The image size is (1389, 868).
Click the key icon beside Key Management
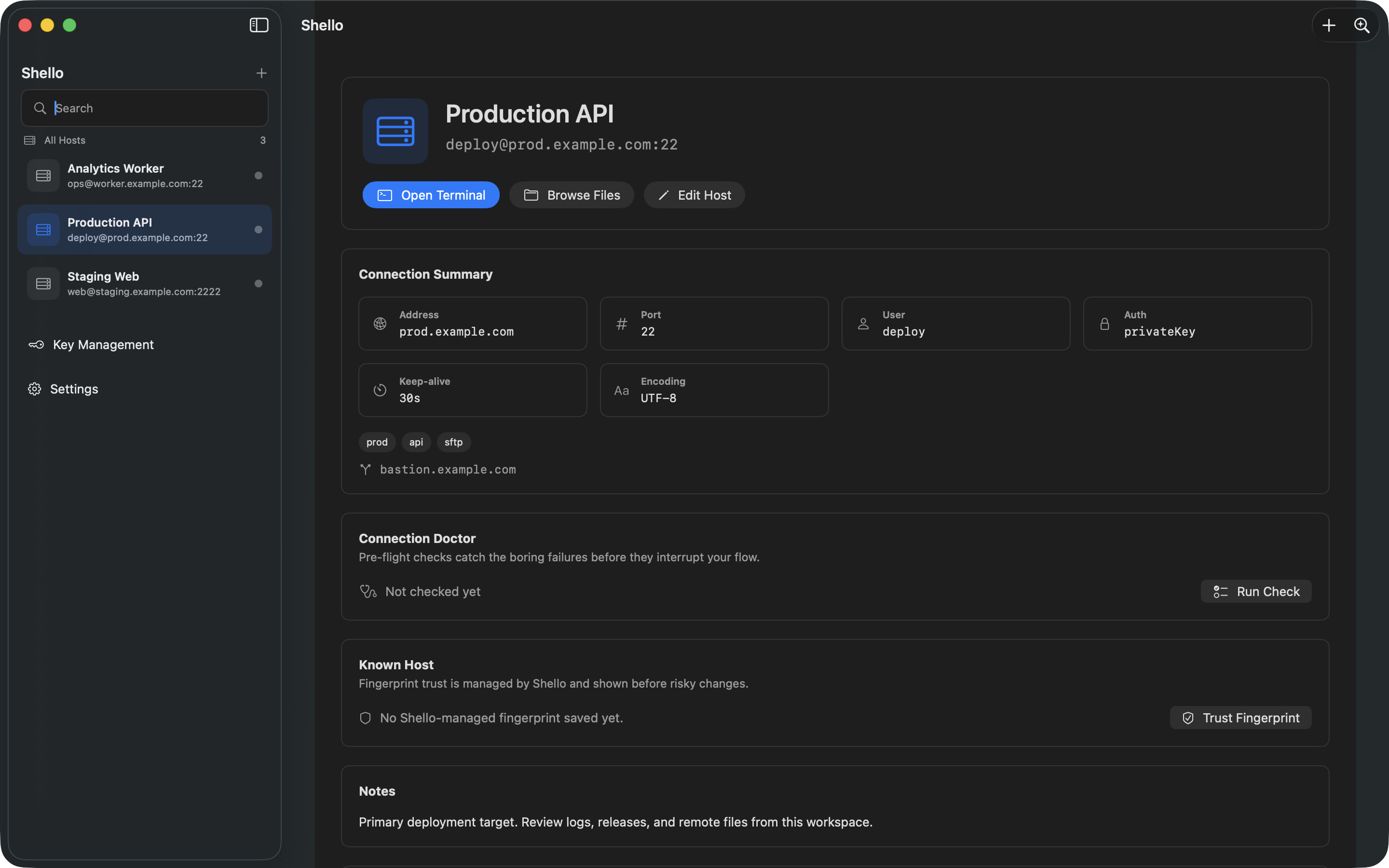36,344
